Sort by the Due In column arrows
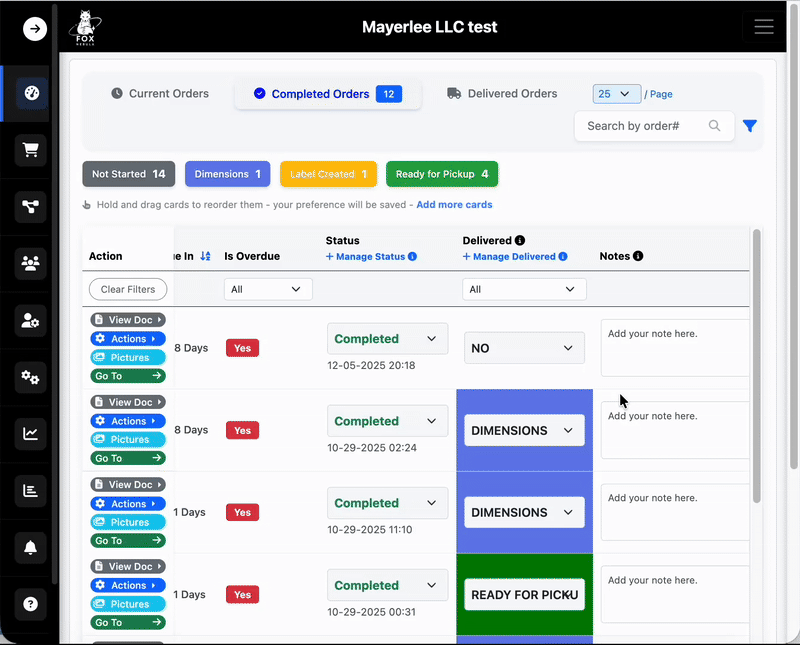 coord(205,256)
